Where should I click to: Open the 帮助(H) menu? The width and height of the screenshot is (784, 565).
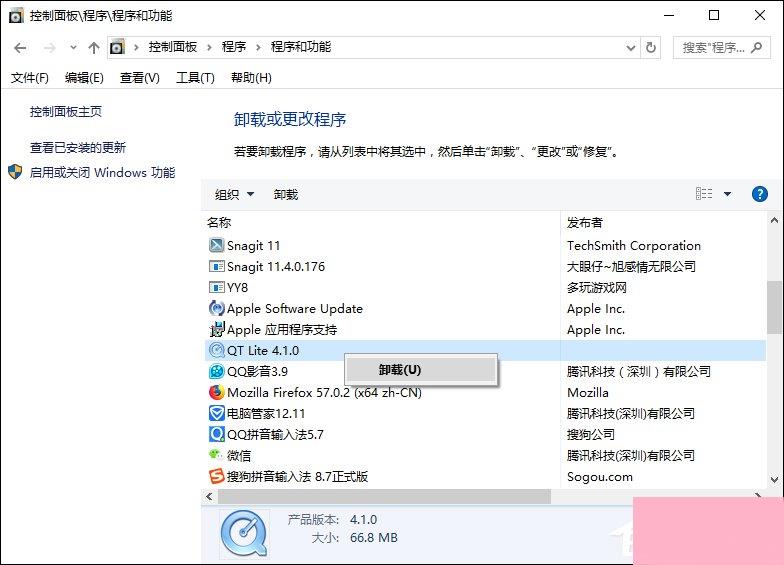[x=251, y=78]
